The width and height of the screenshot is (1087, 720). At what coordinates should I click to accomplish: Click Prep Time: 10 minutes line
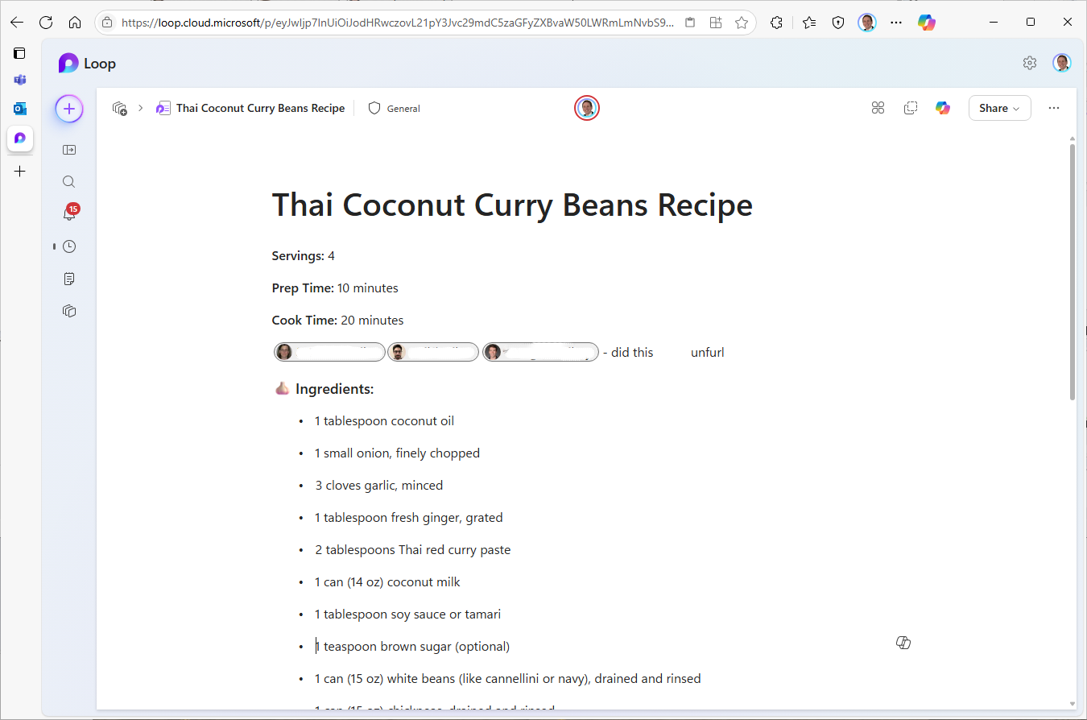335,288
